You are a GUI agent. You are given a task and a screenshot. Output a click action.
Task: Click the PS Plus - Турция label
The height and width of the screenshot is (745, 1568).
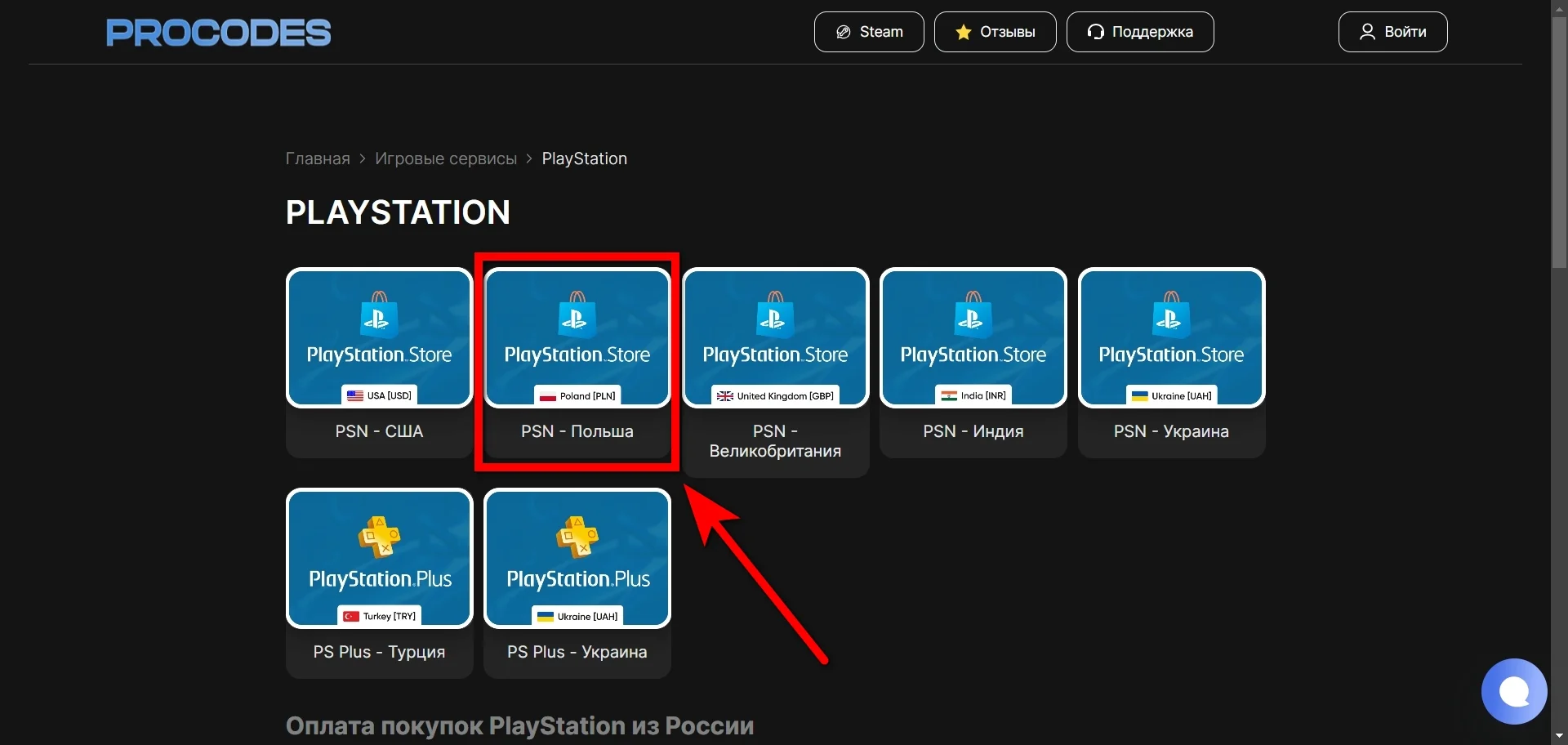pos(380,652)
